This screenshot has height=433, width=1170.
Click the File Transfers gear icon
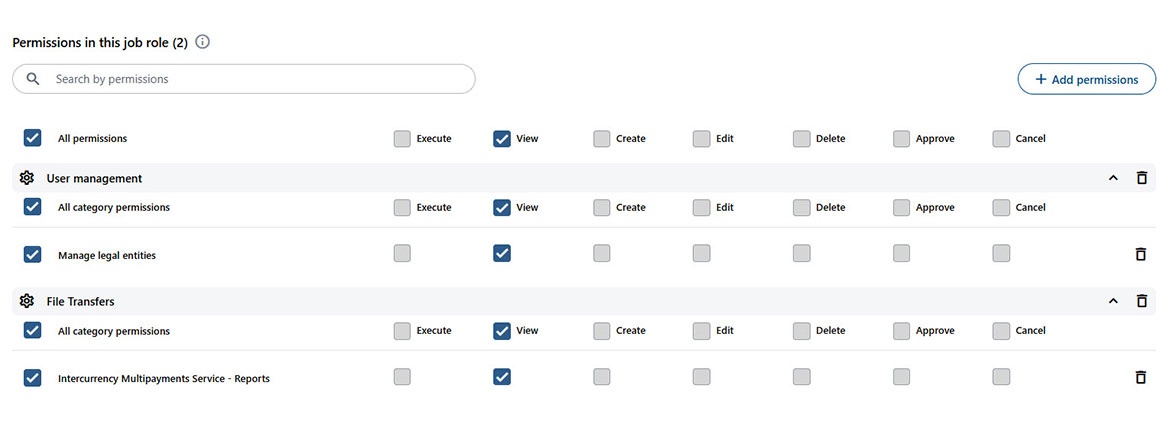click(x=27, y=301)
